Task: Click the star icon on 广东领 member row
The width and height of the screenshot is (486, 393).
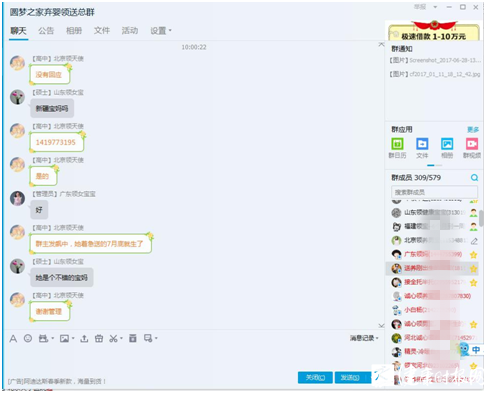Action: (473, 255)
